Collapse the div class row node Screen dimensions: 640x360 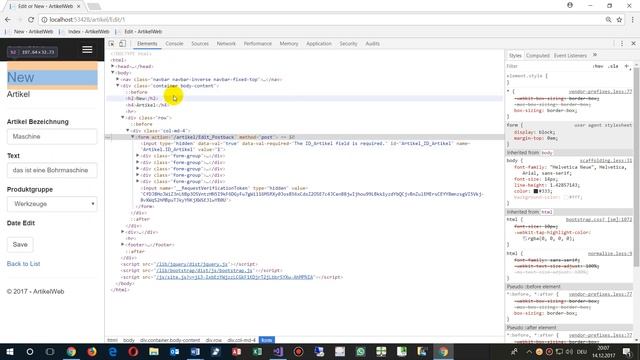tap(123, 118)
